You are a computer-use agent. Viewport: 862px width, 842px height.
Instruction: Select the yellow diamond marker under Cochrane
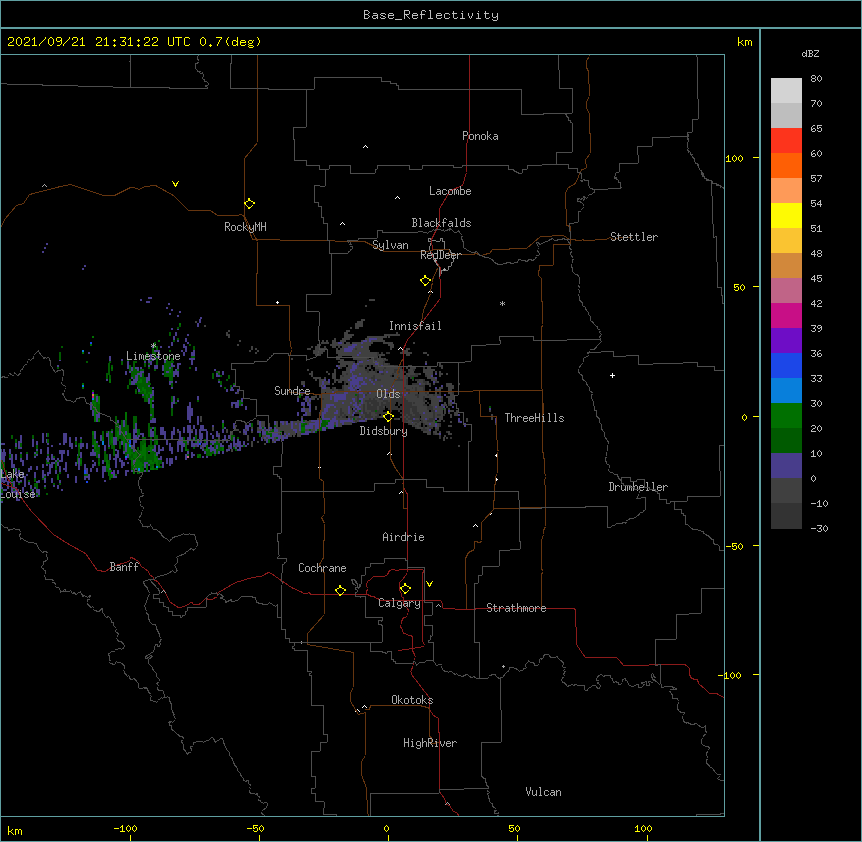point(340,590)
